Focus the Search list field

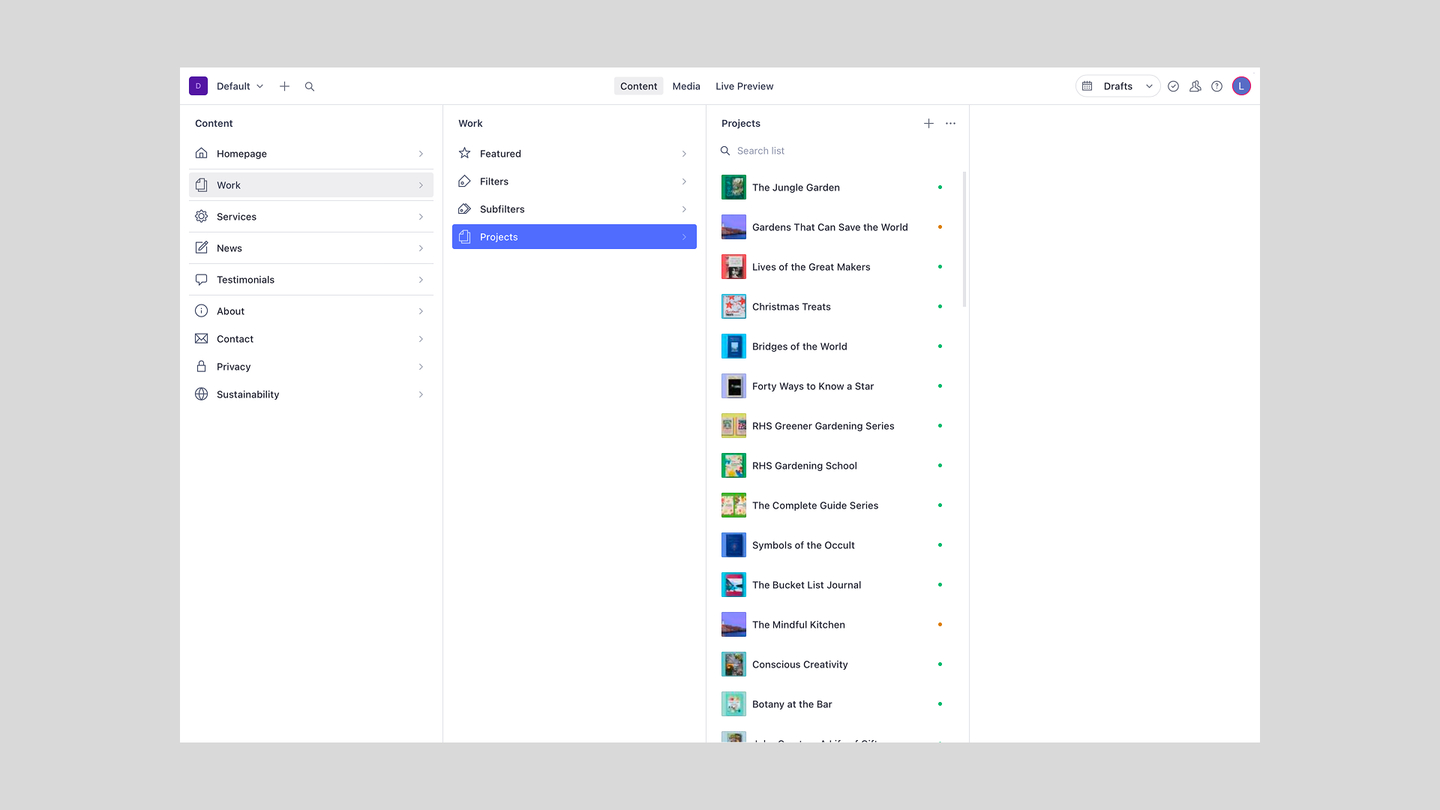click(x=836, y=151)
